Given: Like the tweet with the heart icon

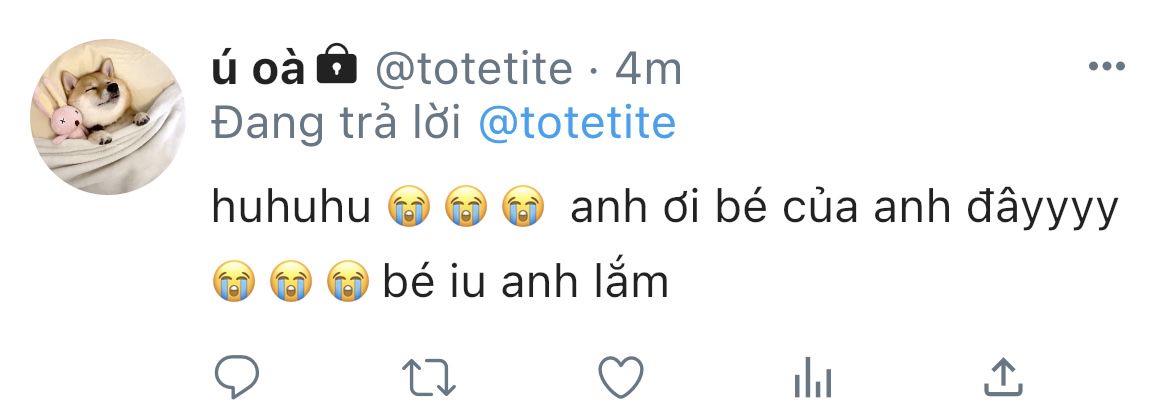Looking at the screenshot, I should click(620, 376).
